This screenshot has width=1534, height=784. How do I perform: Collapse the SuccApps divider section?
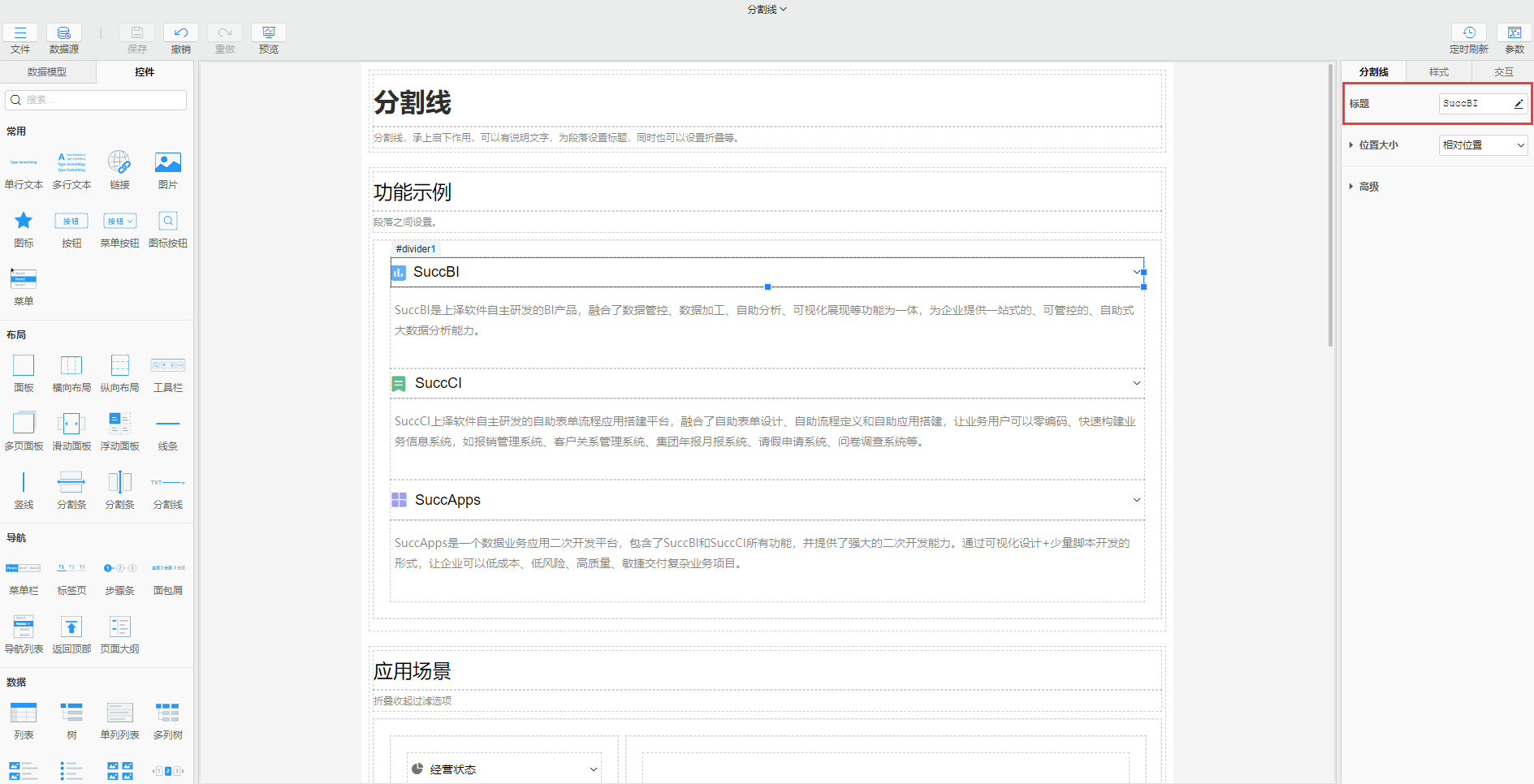click(1136, 500)
